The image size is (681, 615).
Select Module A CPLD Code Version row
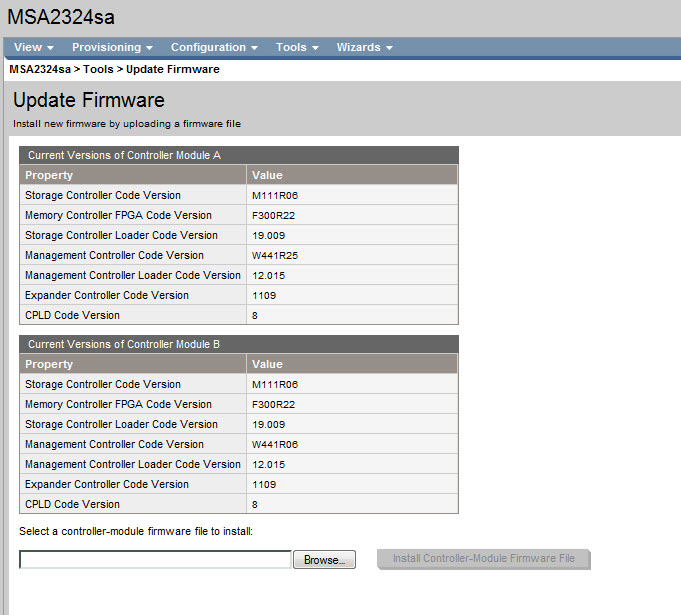[239, 315]
